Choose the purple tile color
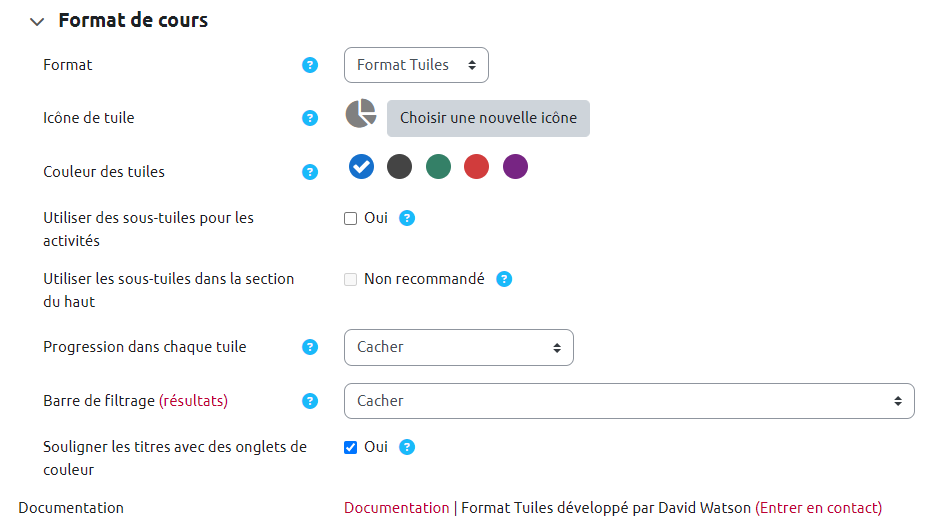The height and width of the screenshot is (531, 933). (515, 167)
